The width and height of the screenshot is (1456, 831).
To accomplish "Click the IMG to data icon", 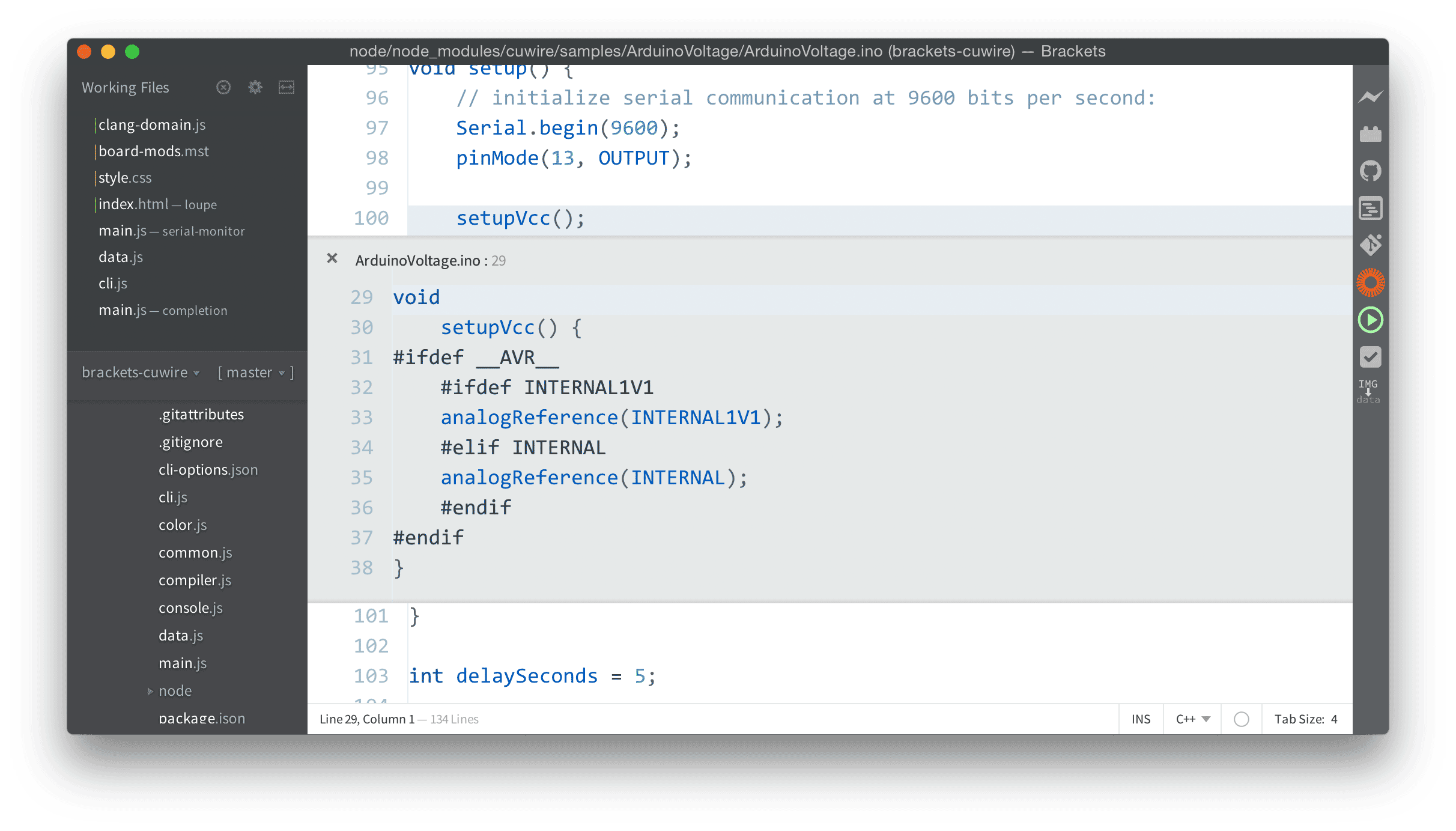I will (1368, 391).
